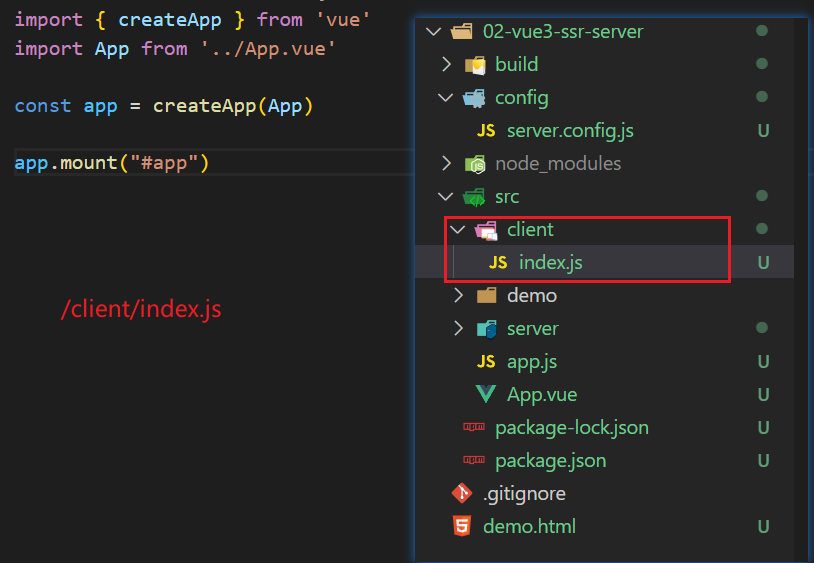Open the App.vue file
This screenshot has height=563, width=814.
tap(542, 395)
